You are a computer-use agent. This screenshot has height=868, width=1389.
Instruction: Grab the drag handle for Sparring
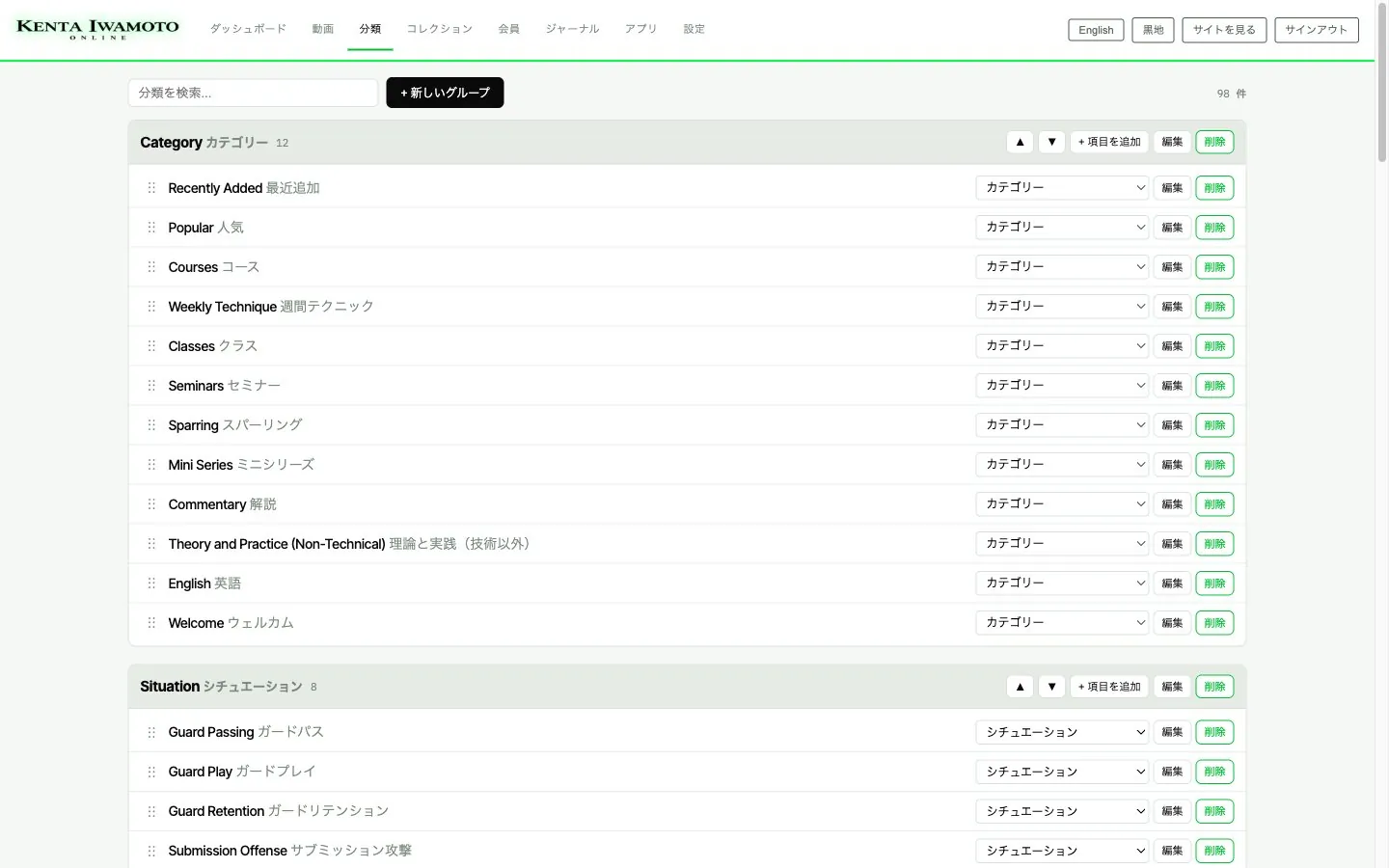151,425
